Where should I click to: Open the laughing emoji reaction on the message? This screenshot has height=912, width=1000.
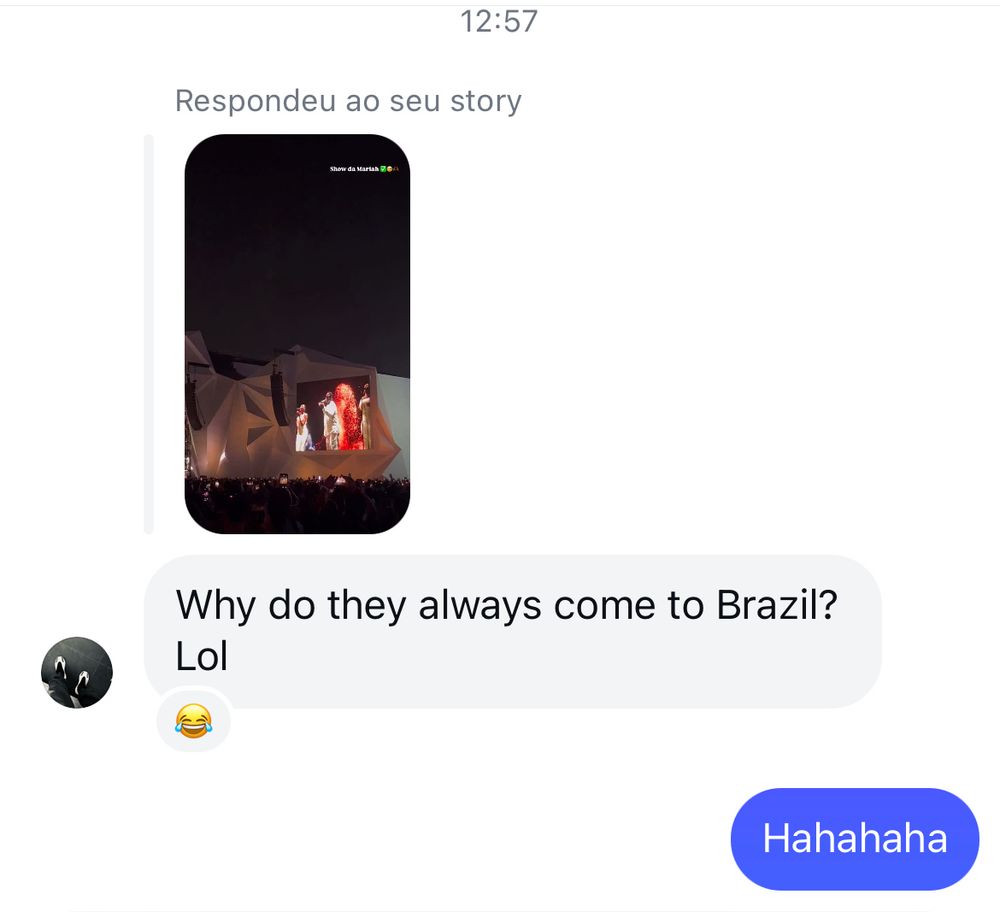193,721
